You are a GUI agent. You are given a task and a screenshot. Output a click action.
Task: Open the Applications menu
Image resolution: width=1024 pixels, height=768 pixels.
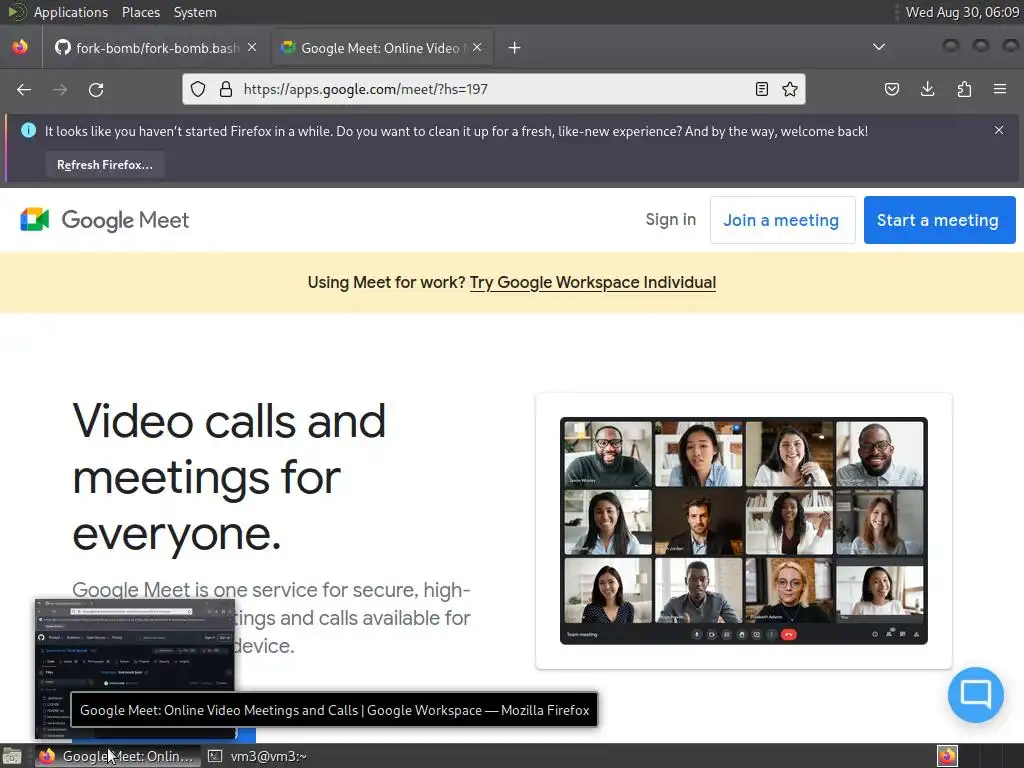[71, 12]
